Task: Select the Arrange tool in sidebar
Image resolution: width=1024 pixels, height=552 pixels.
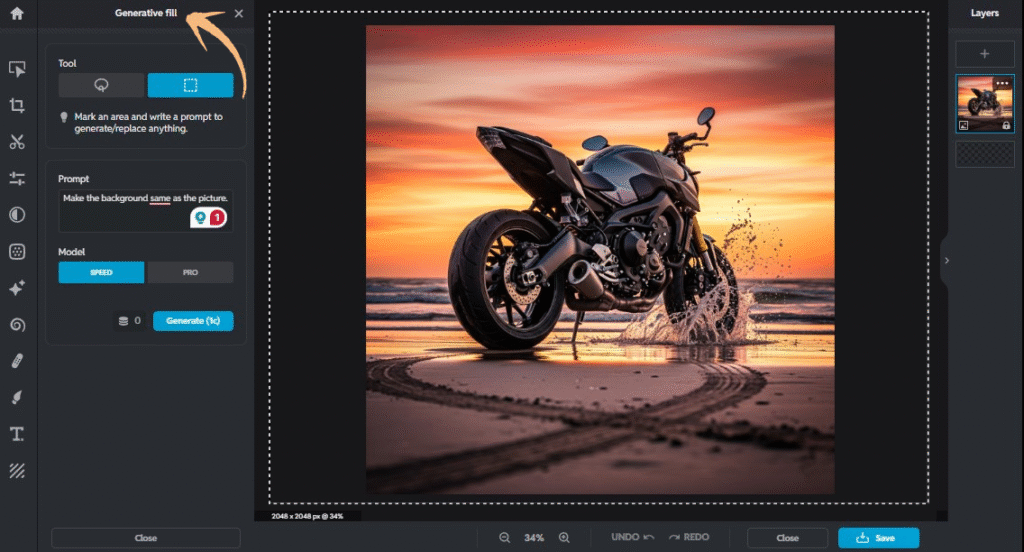Action: pos(17,69)
